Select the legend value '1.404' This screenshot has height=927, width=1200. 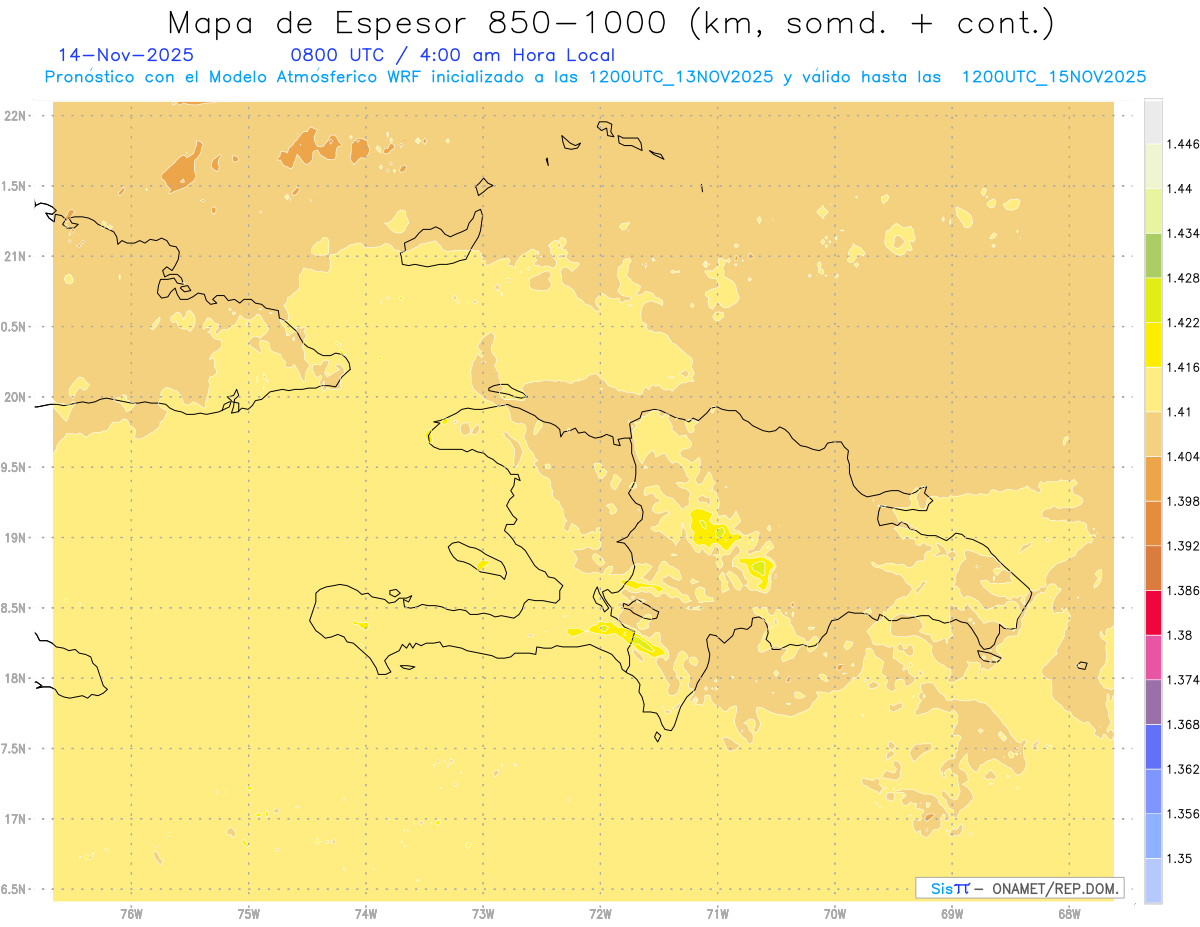(x=1182, y=457)
